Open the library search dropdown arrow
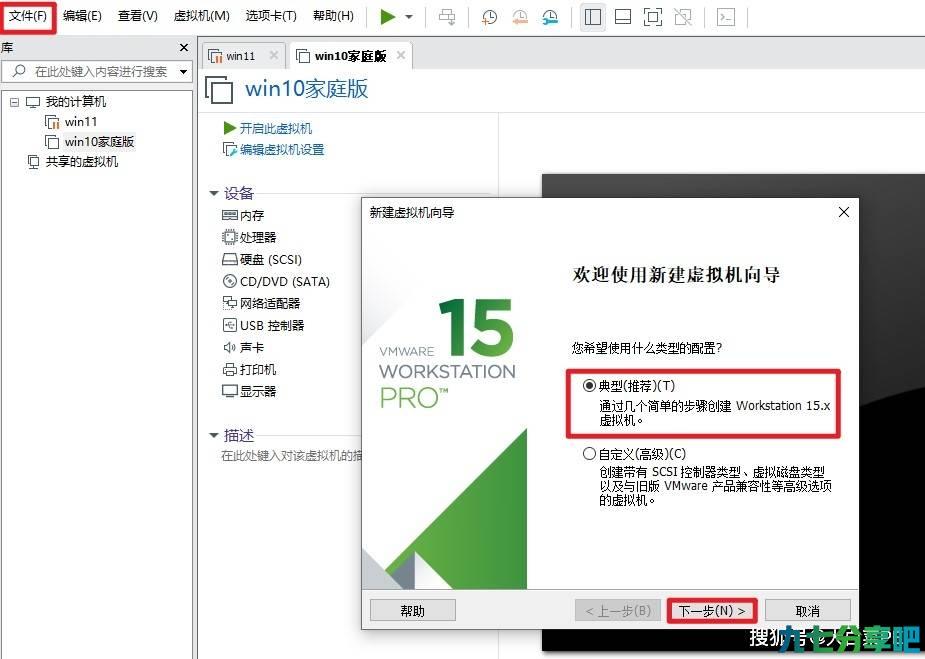Screen dimensions: 925x659 (183, 72)
